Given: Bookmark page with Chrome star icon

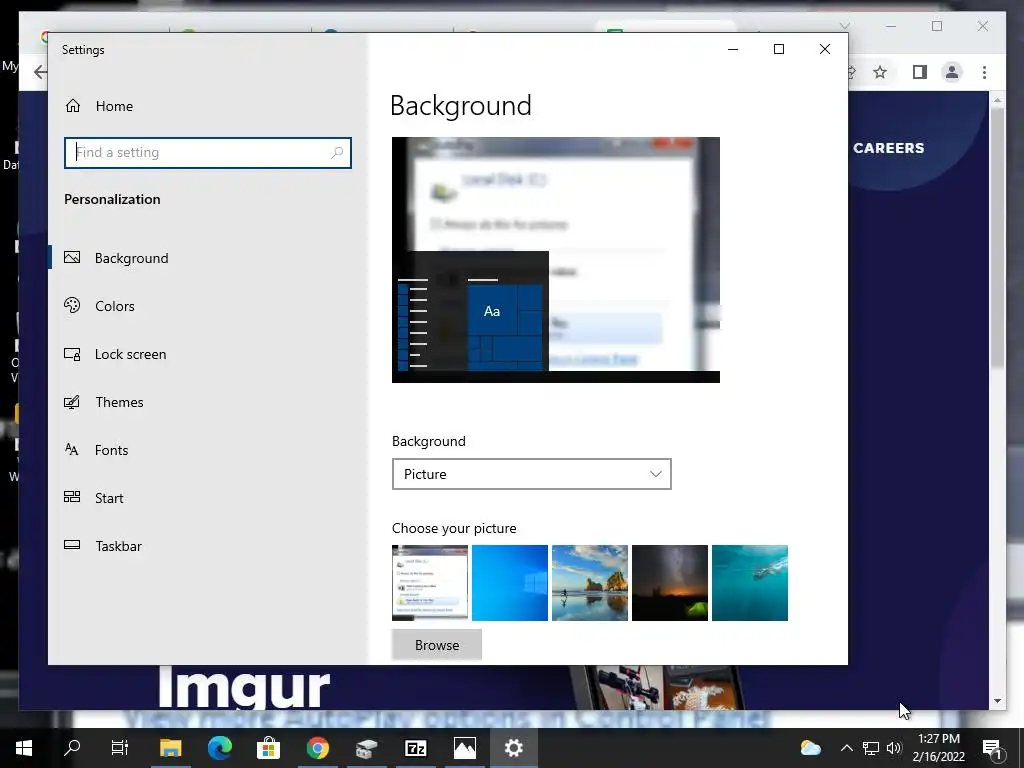Looking at the screenshot, I should 880,72.
